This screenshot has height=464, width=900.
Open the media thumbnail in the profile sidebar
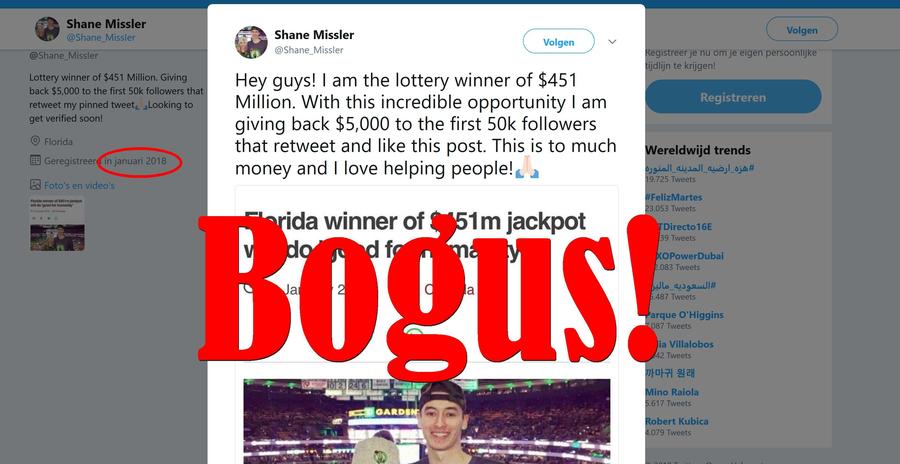[x=57, y=224]
